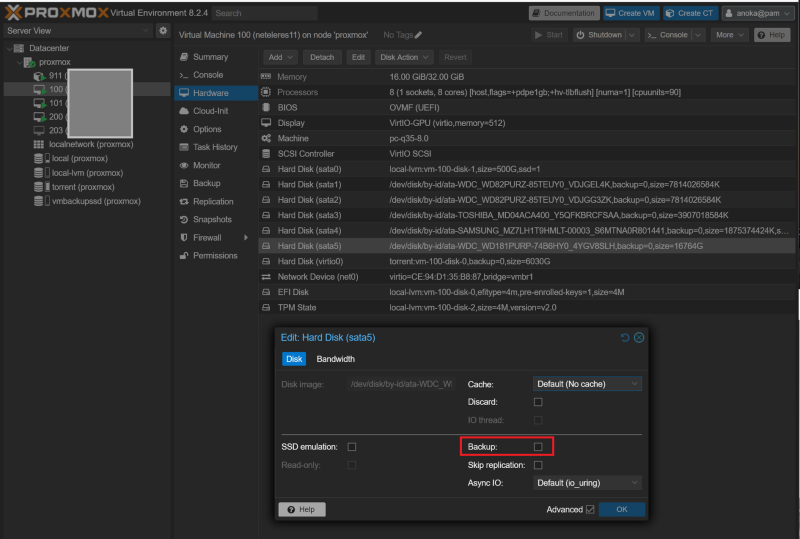Select Hard Disk (sata3) TOSHIBA row
Screen dimensions: 800x539
click(x=529, y=215)
